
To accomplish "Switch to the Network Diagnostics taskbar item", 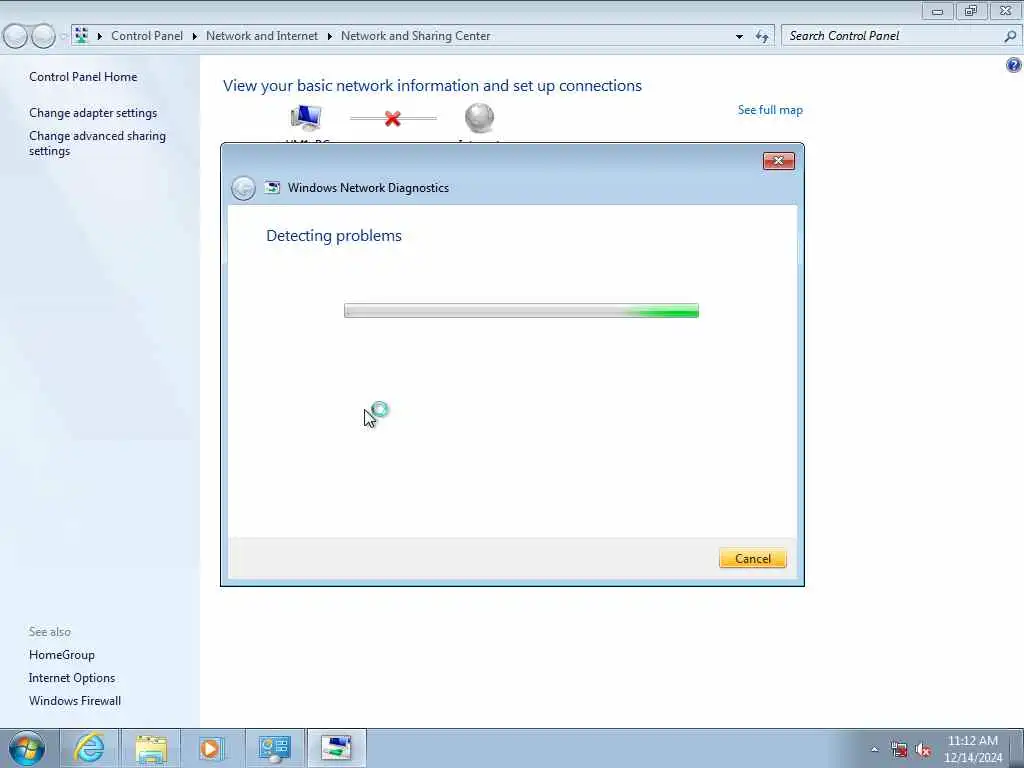I will (x=336, y=748).
